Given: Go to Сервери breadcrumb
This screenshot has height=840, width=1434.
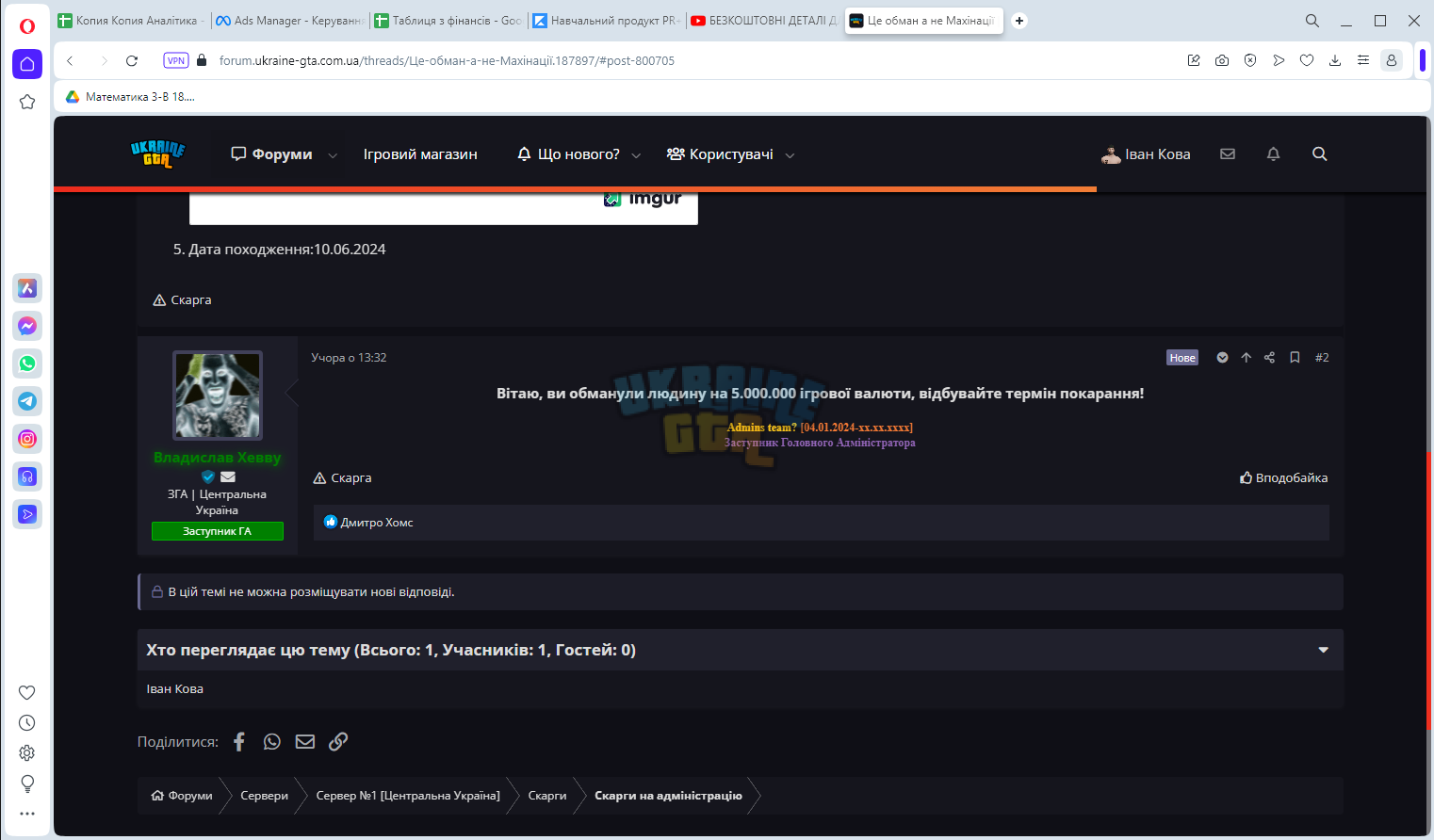Looking at the screenshot, I should pyautogui.click(x=265, y=796).
